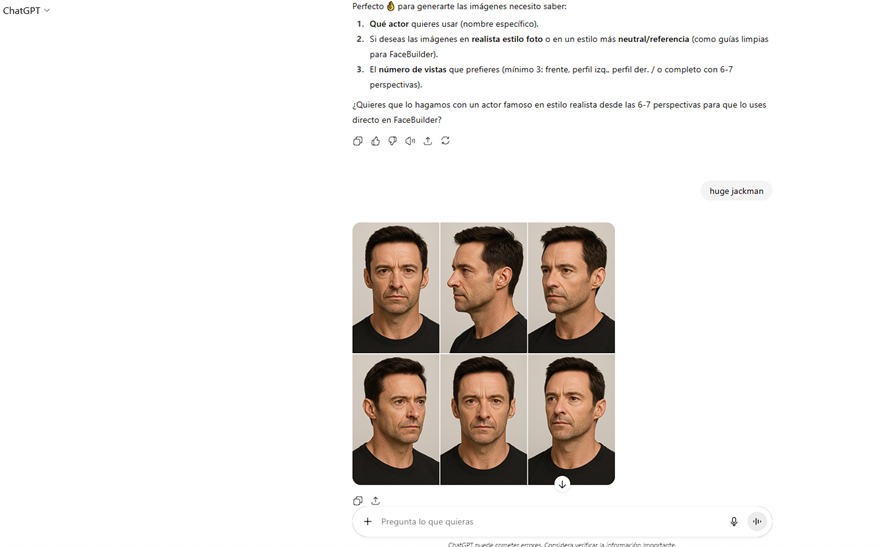Start dictation with the microphone icon
This screenshot has height=547, width=886.
733,522
